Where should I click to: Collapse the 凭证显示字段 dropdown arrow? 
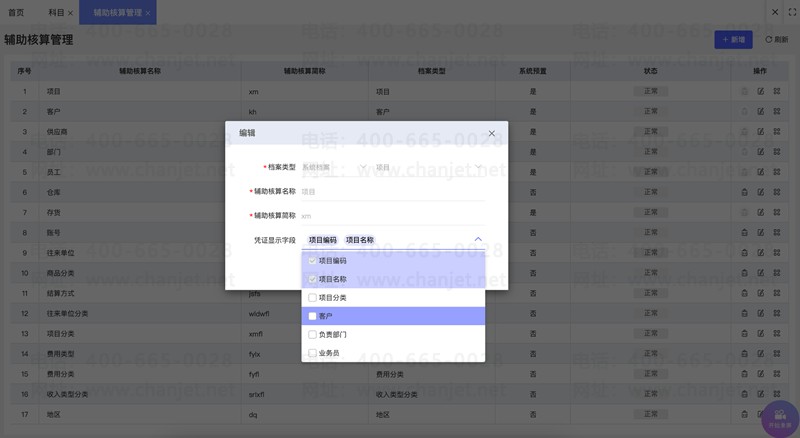[x=478, y=239]
